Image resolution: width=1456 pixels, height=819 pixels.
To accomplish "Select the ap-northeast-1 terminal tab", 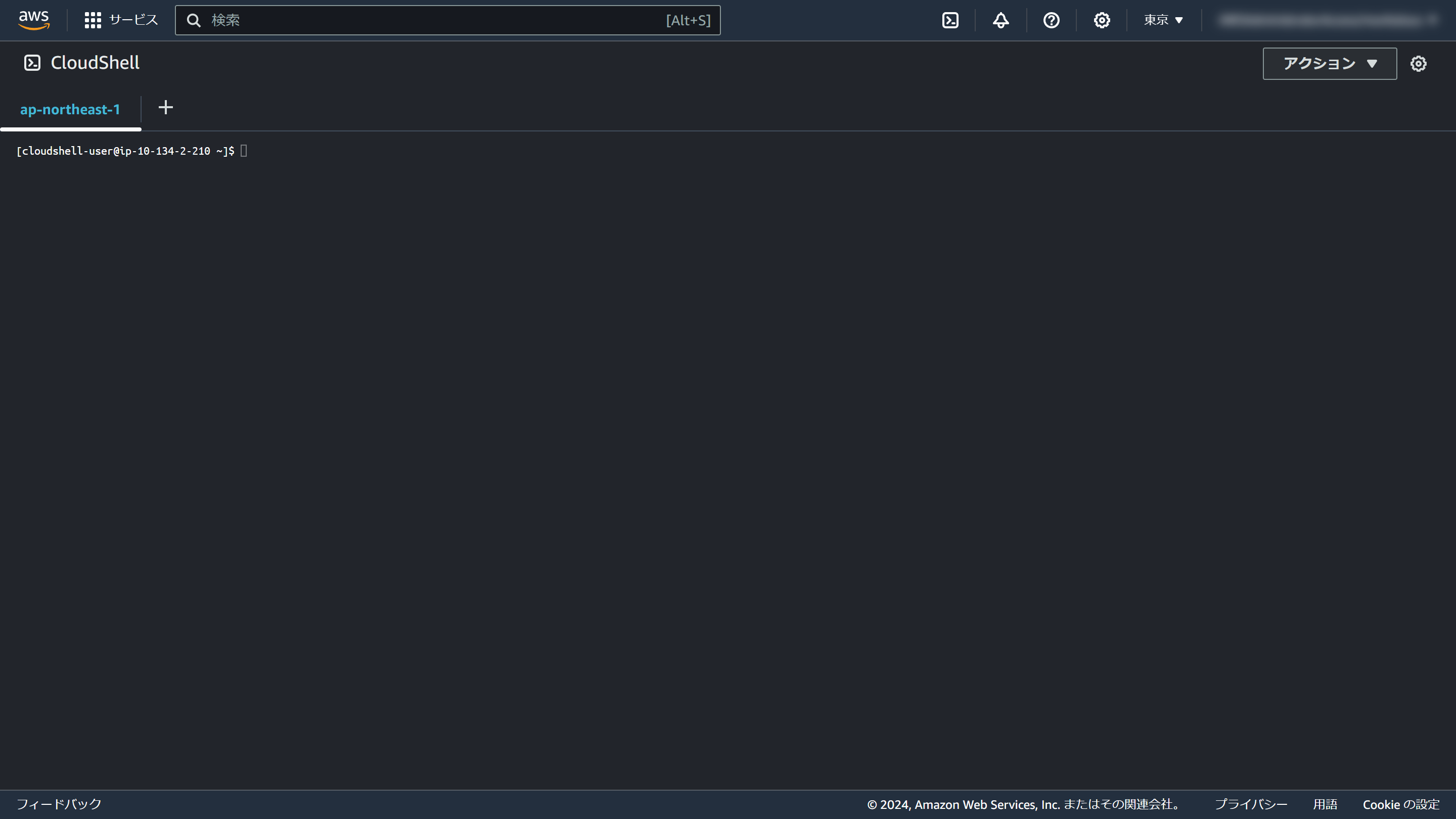I will click(70, 109).
